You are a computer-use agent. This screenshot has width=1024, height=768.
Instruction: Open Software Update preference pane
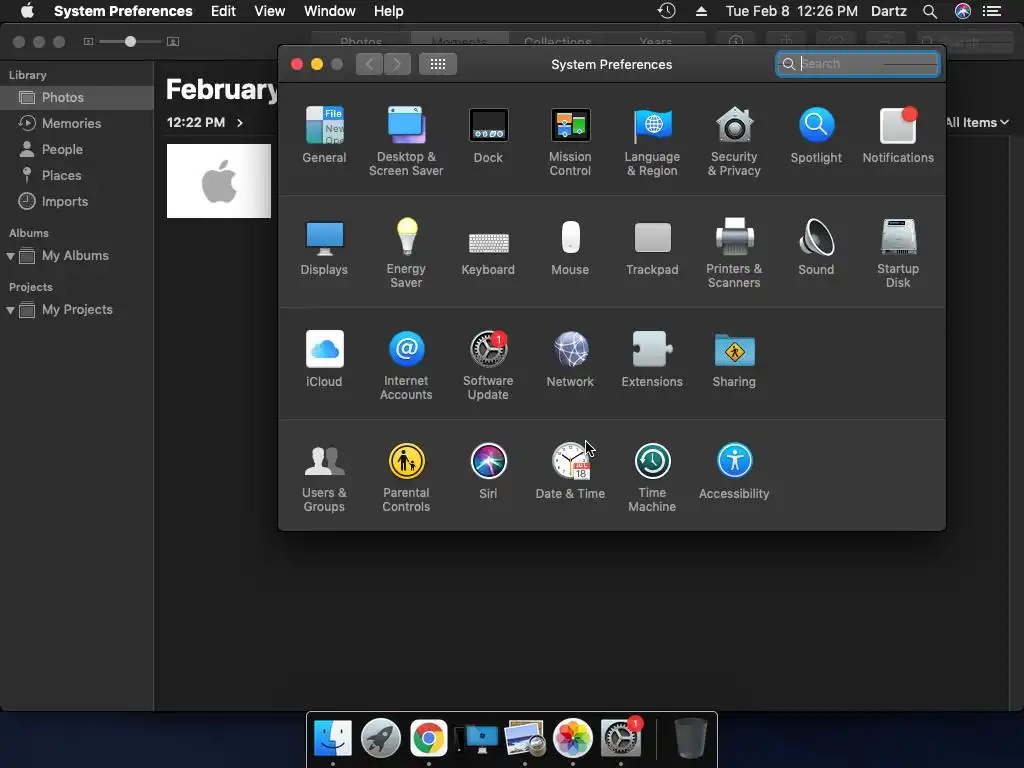pos(488,366)
